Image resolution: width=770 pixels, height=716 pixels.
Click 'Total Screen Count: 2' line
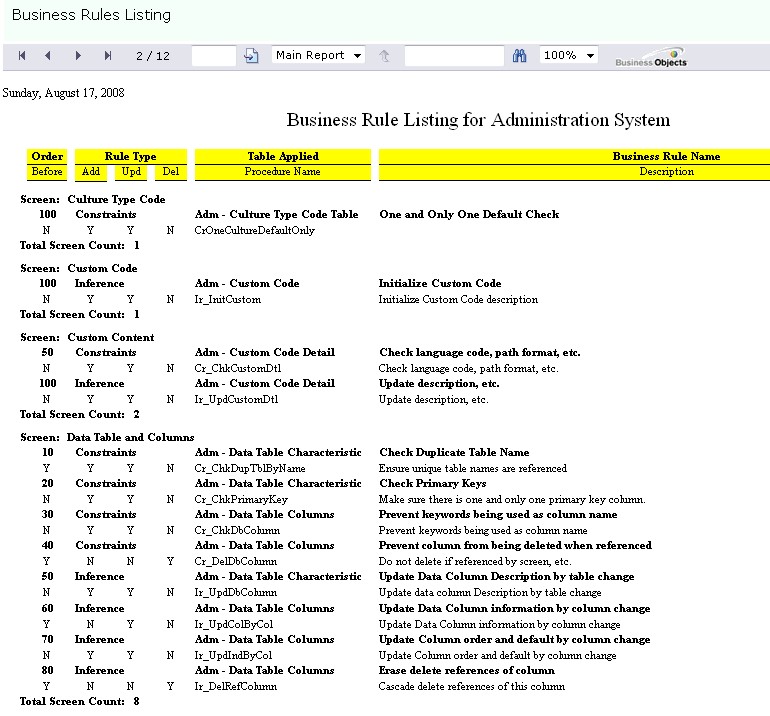(x=80, y=414)
